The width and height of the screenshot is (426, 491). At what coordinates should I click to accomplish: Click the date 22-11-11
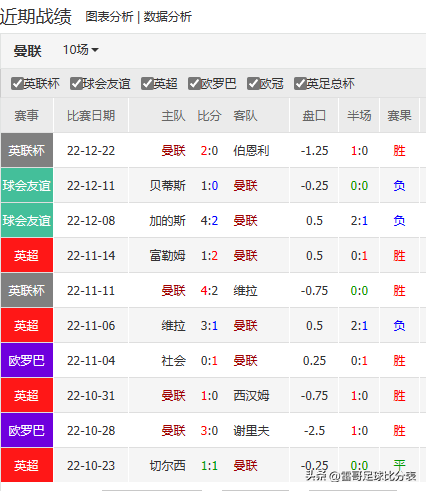pyautogui.click(x=91, y=291)
